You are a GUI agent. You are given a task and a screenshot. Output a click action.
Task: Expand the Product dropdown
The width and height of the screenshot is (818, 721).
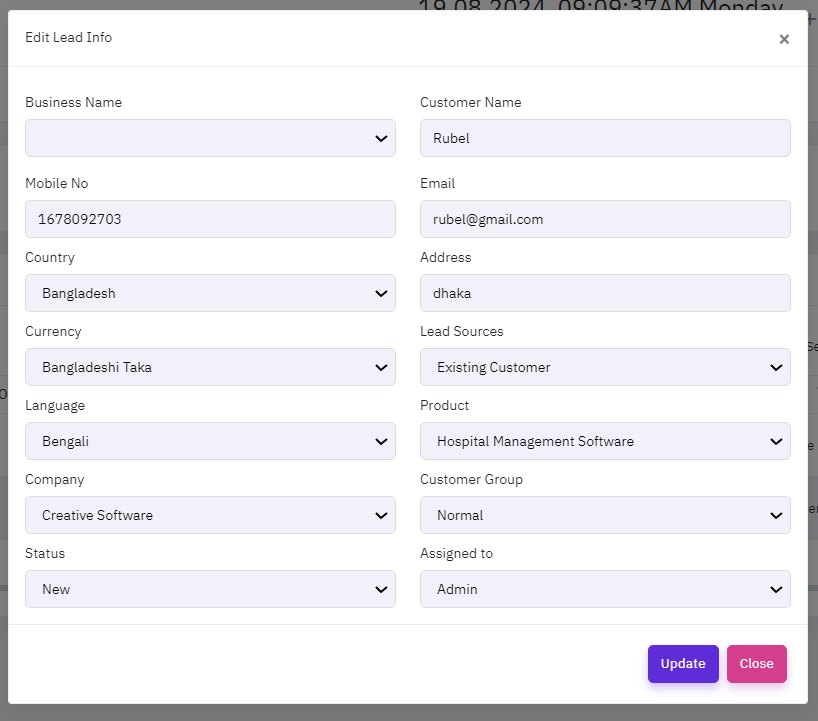click(605, 441)
